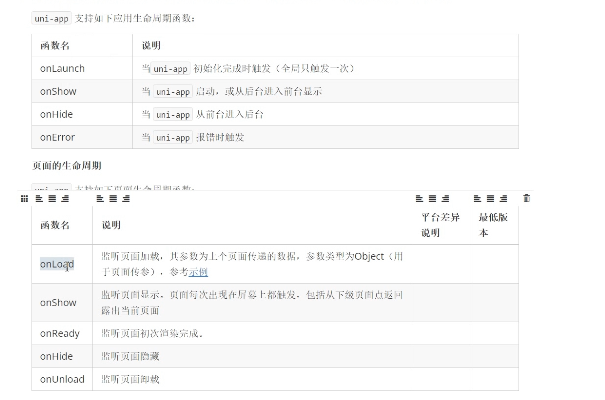The width and height of the screenshot is (605, 400).
Task: Right-align the 说明 column
Action: (x=126, y=199)
